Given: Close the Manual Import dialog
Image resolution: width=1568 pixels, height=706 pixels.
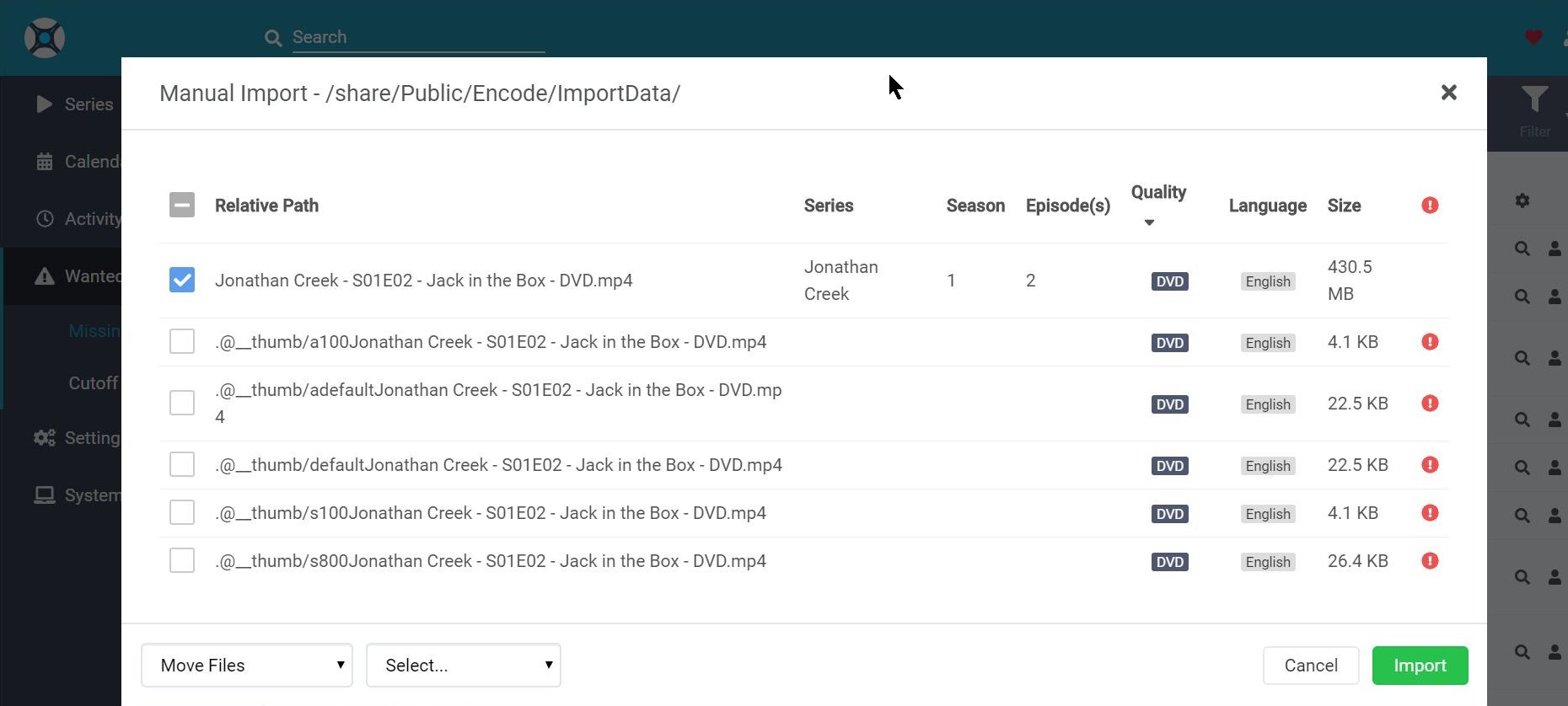Looking at the screenshot, I should (x=1448, y=93).
